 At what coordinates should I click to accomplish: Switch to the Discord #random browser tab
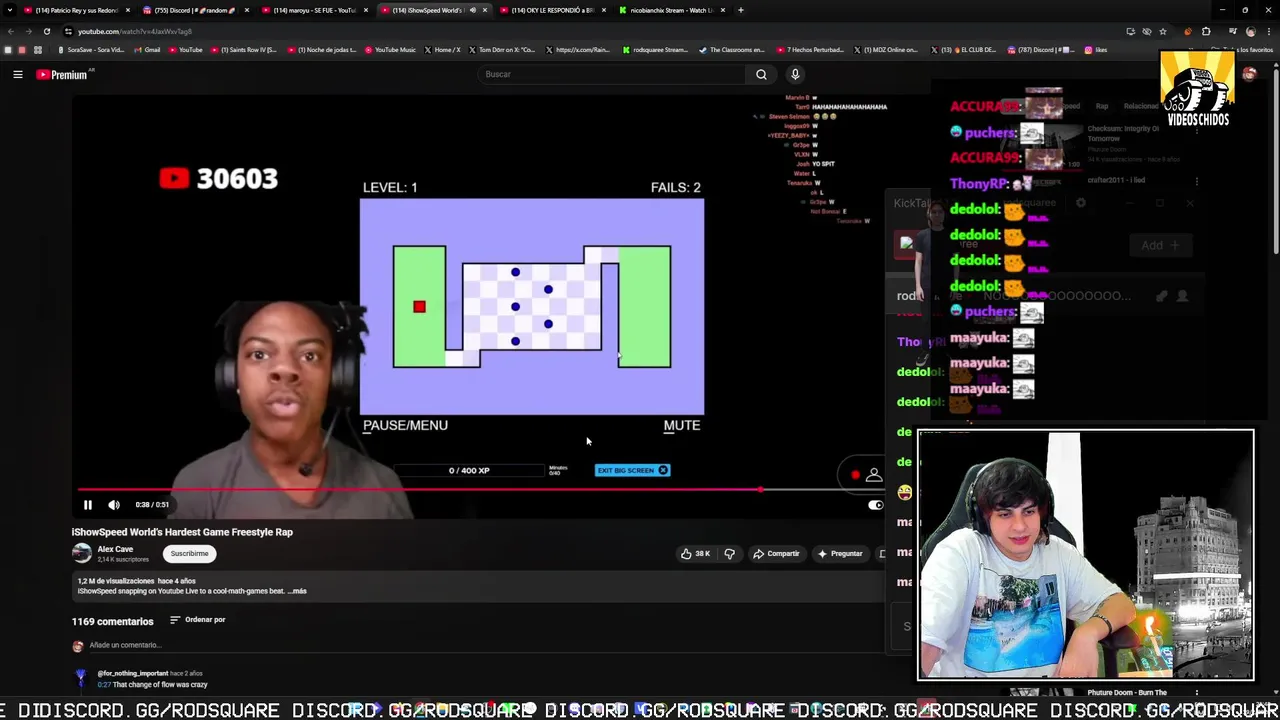point(195,10)
